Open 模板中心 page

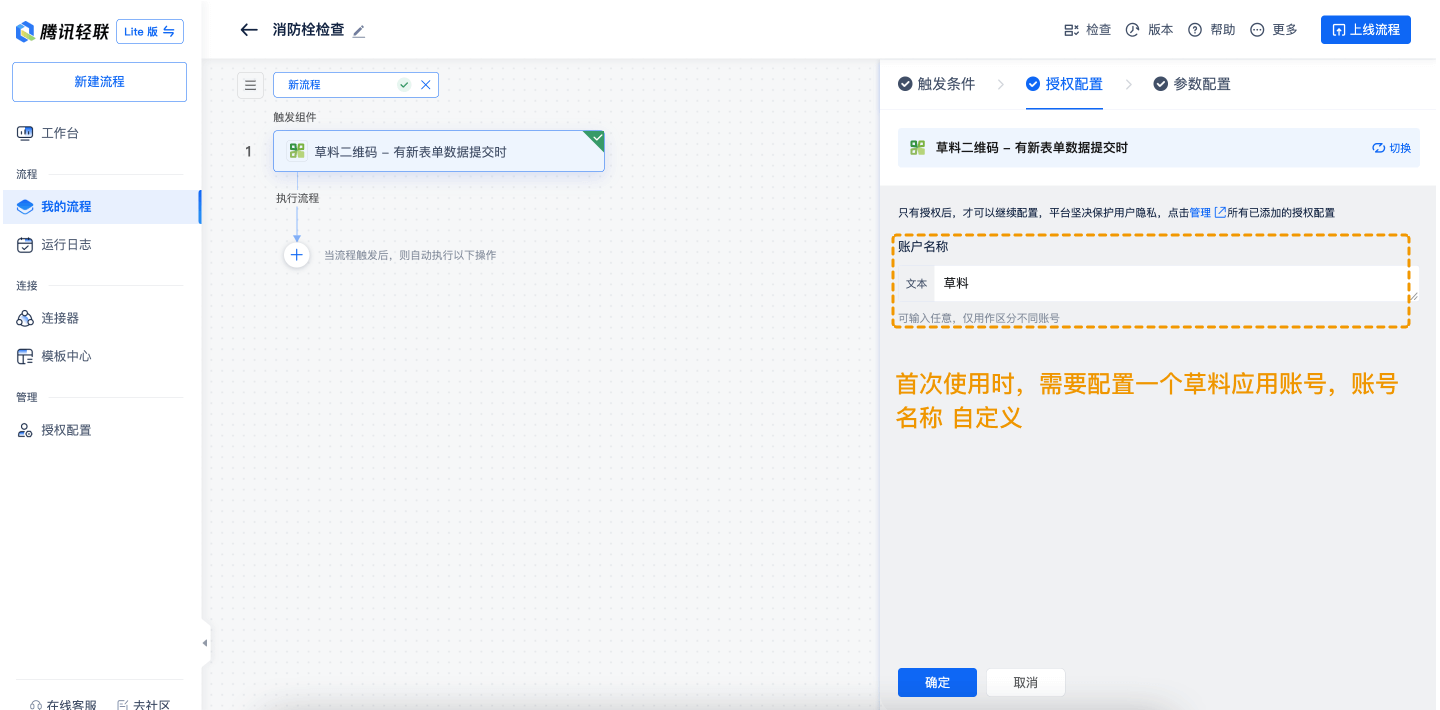66,356
